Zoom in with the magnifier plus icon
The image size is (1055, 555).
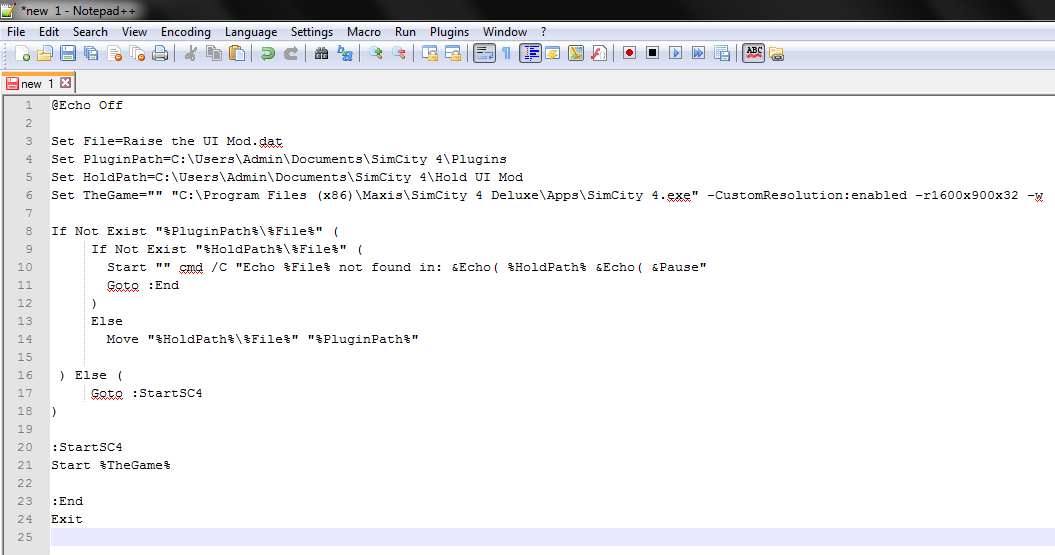tap(375, 53)
